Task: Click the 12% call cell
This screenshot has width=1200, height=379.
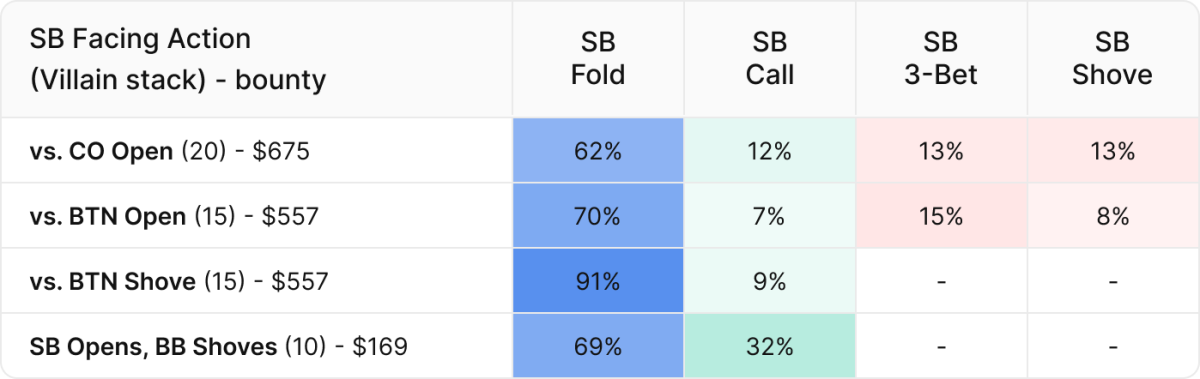Action: [x=770, y=151]
